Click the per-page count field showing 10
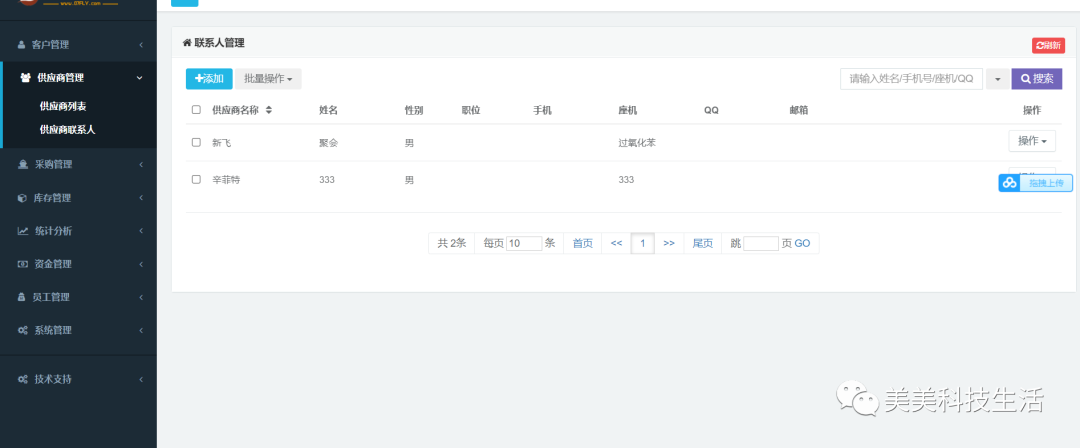Image resolution: width=1080 pixels, height=448 pixels. click(x=524, y=243)
